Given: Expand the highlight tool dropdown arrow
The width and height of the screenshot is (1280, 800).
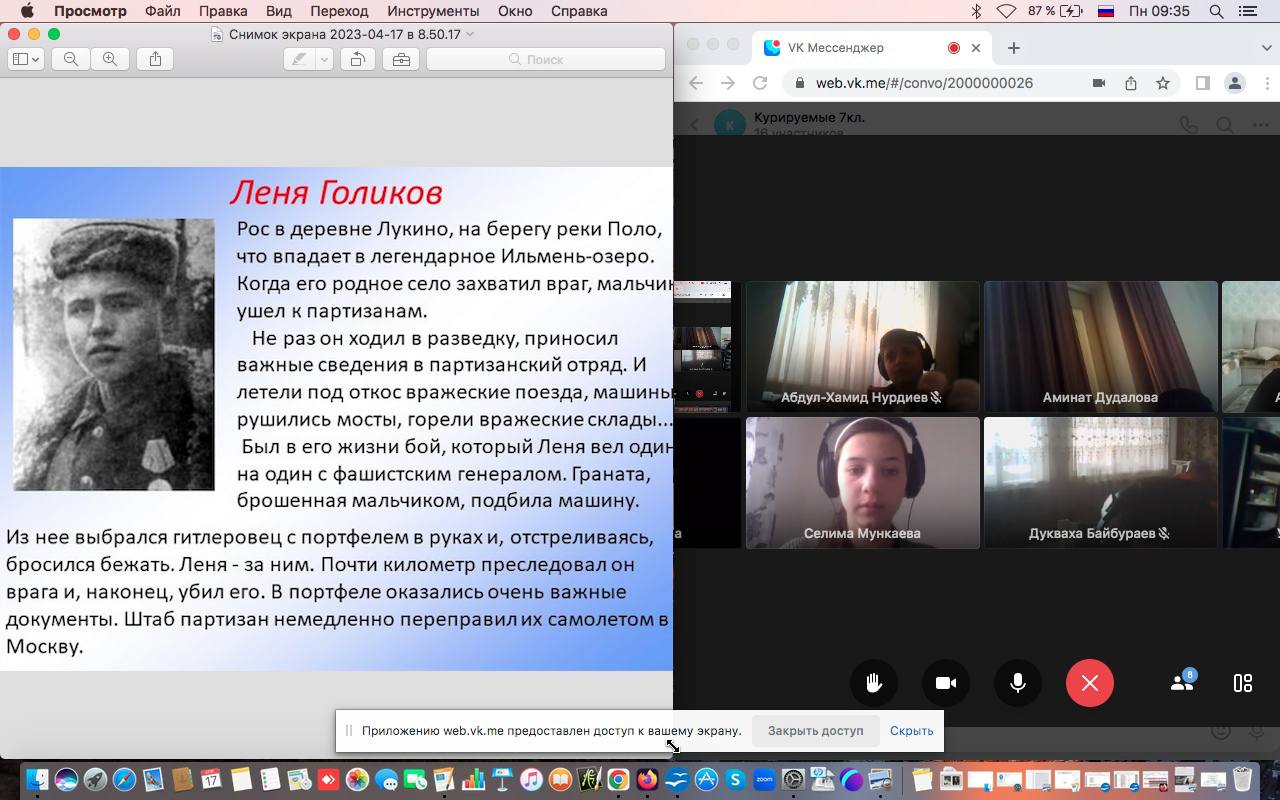Looking at the screenshot, I should click(324, 60).
